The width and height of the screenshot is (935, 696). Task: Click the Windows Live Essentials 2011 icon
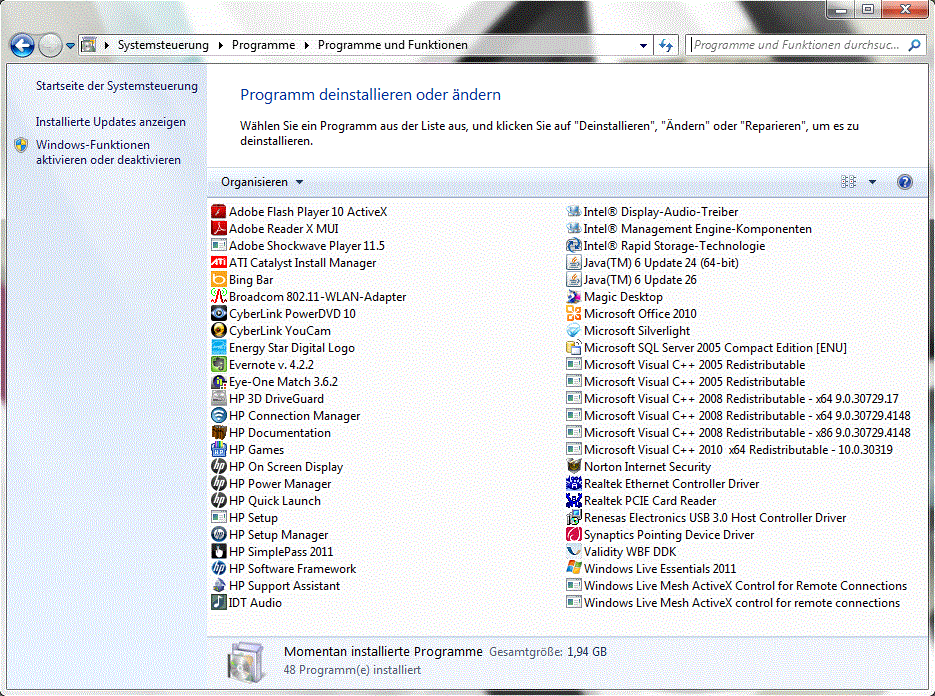574,568
